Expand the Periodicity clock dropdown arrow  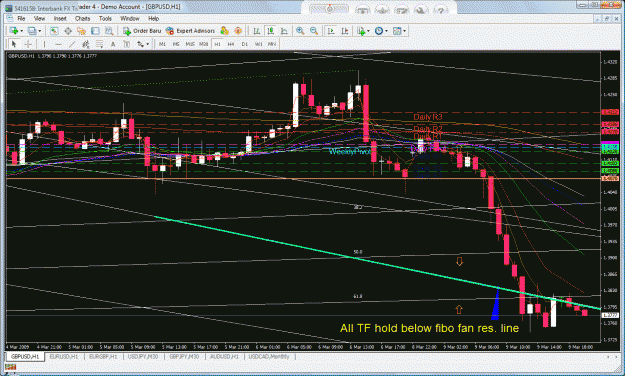click(386, 31)
